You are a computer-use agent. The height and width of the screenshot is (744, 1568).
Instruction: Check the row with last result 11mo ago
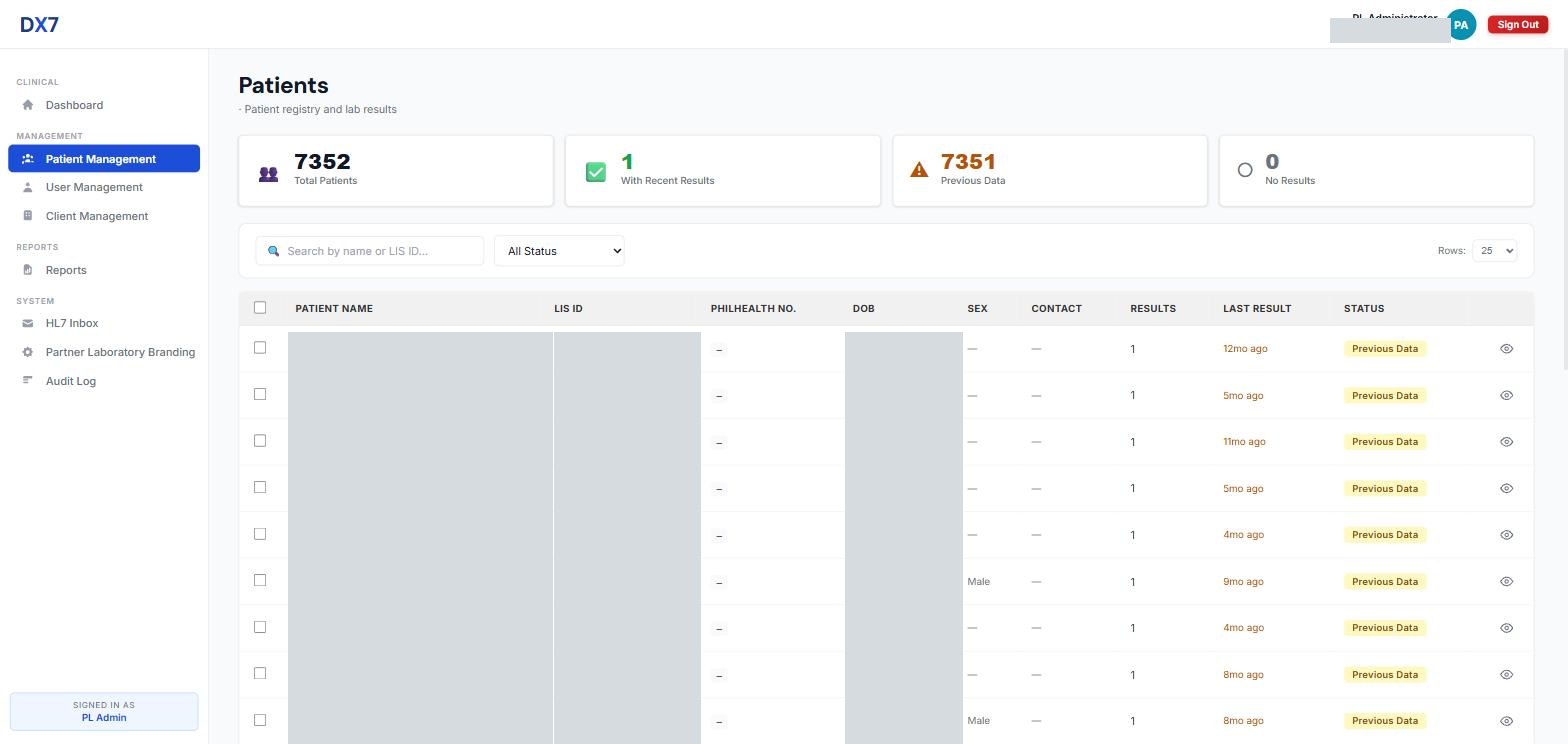coord(260,441)
